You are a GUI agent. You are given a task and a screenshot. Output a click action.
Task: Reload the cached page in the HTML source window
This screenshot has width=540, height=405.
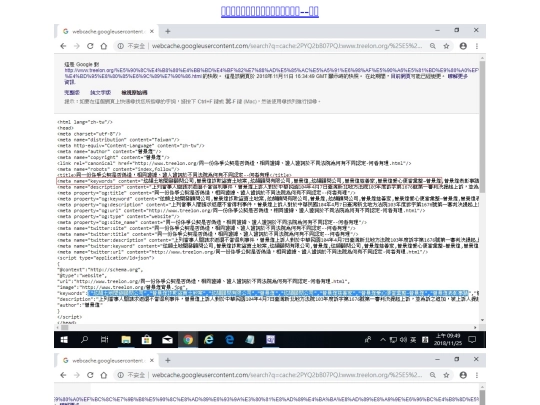[x=90, y=46]
